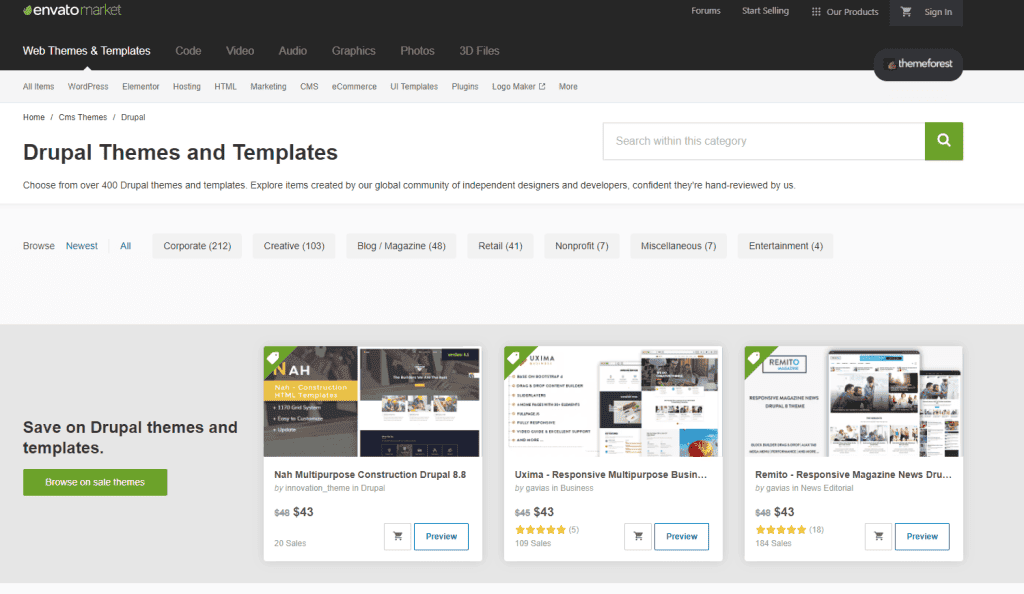Filter by Entertainment (4)
Screen dimensions: 1024x594
point(786,246)
